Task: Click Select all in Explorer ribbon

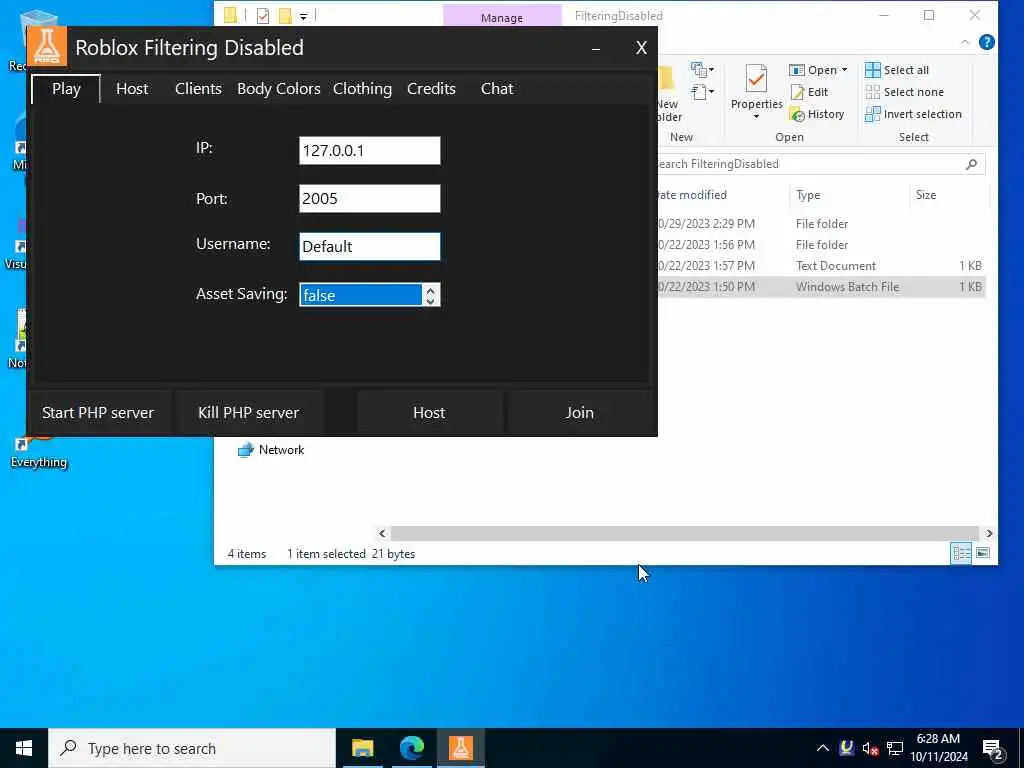Action: (x=897, y=70)
